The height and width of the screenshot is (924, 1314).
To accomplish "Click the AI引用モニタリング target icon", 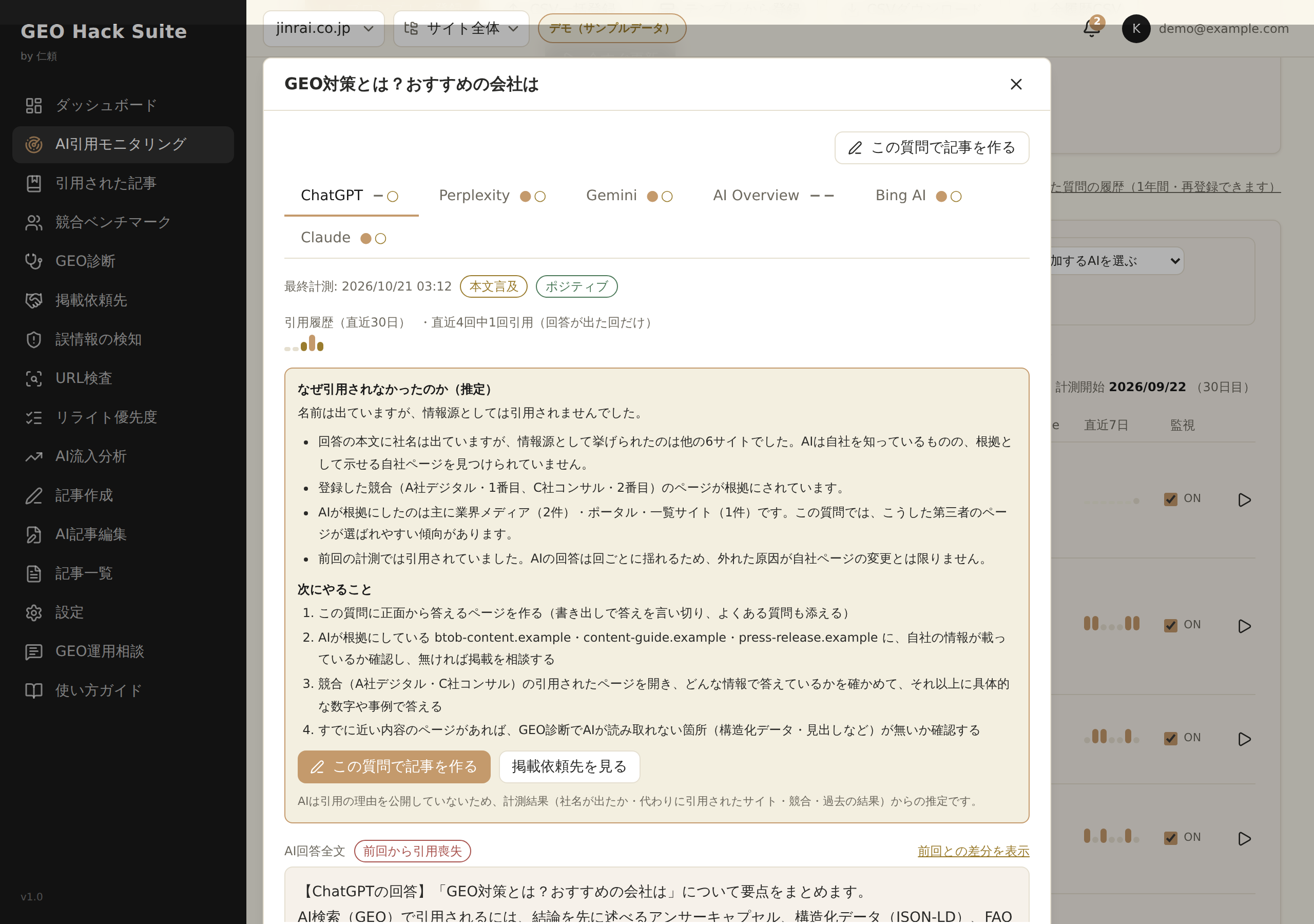I will 34,144.
